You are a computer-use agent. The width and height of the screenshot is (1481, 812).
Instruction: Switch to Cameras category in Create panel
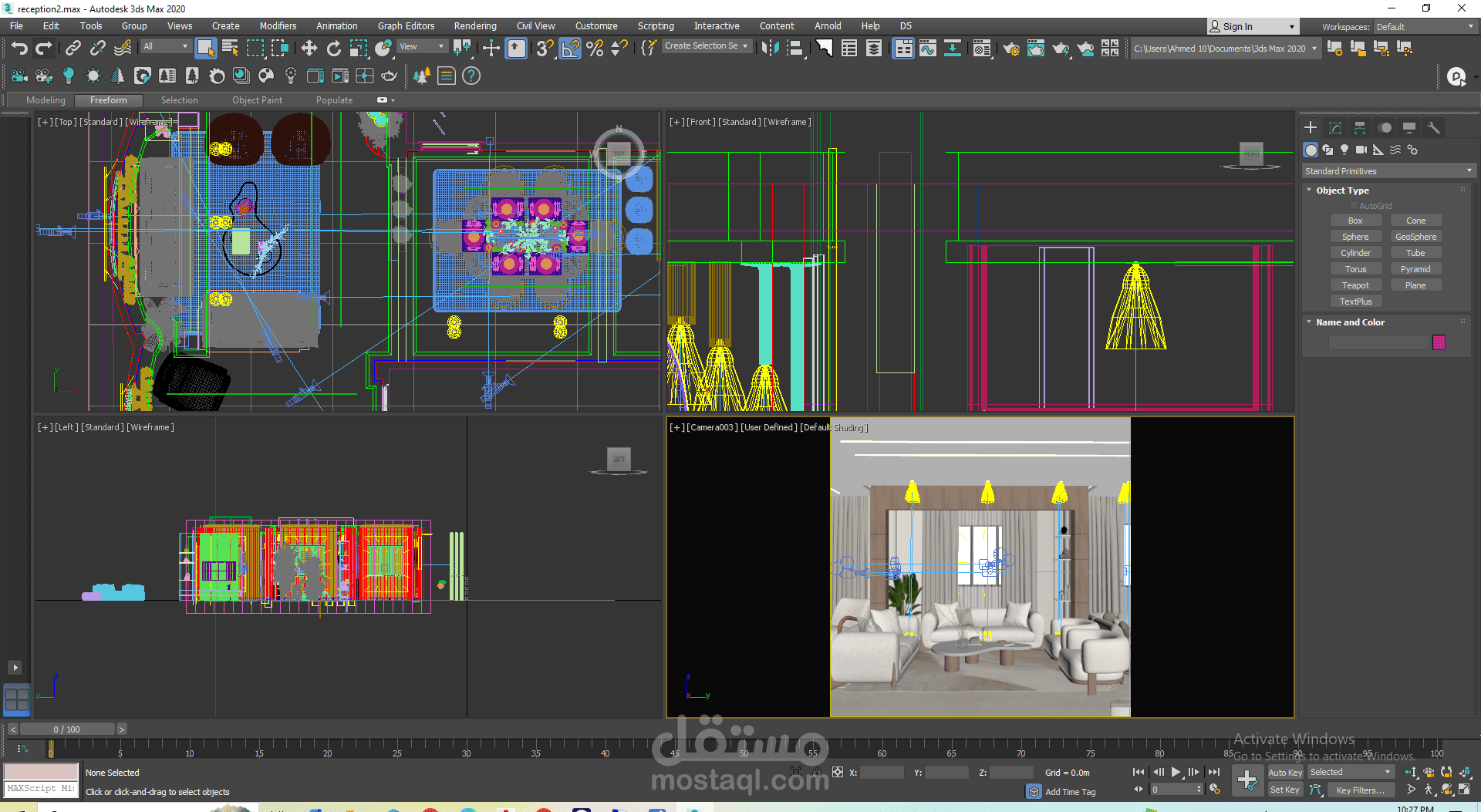click(x=1361, y=150)
